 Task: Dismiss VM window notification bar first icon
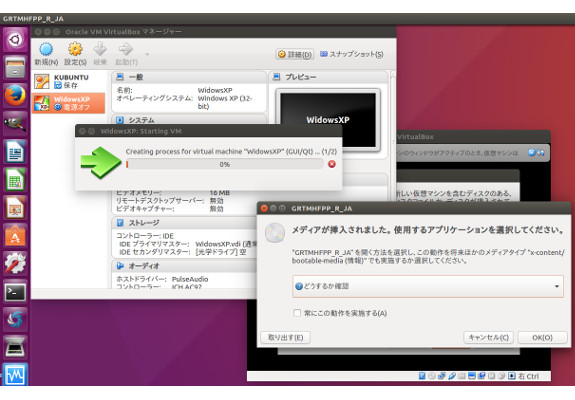tap(531, 153)
